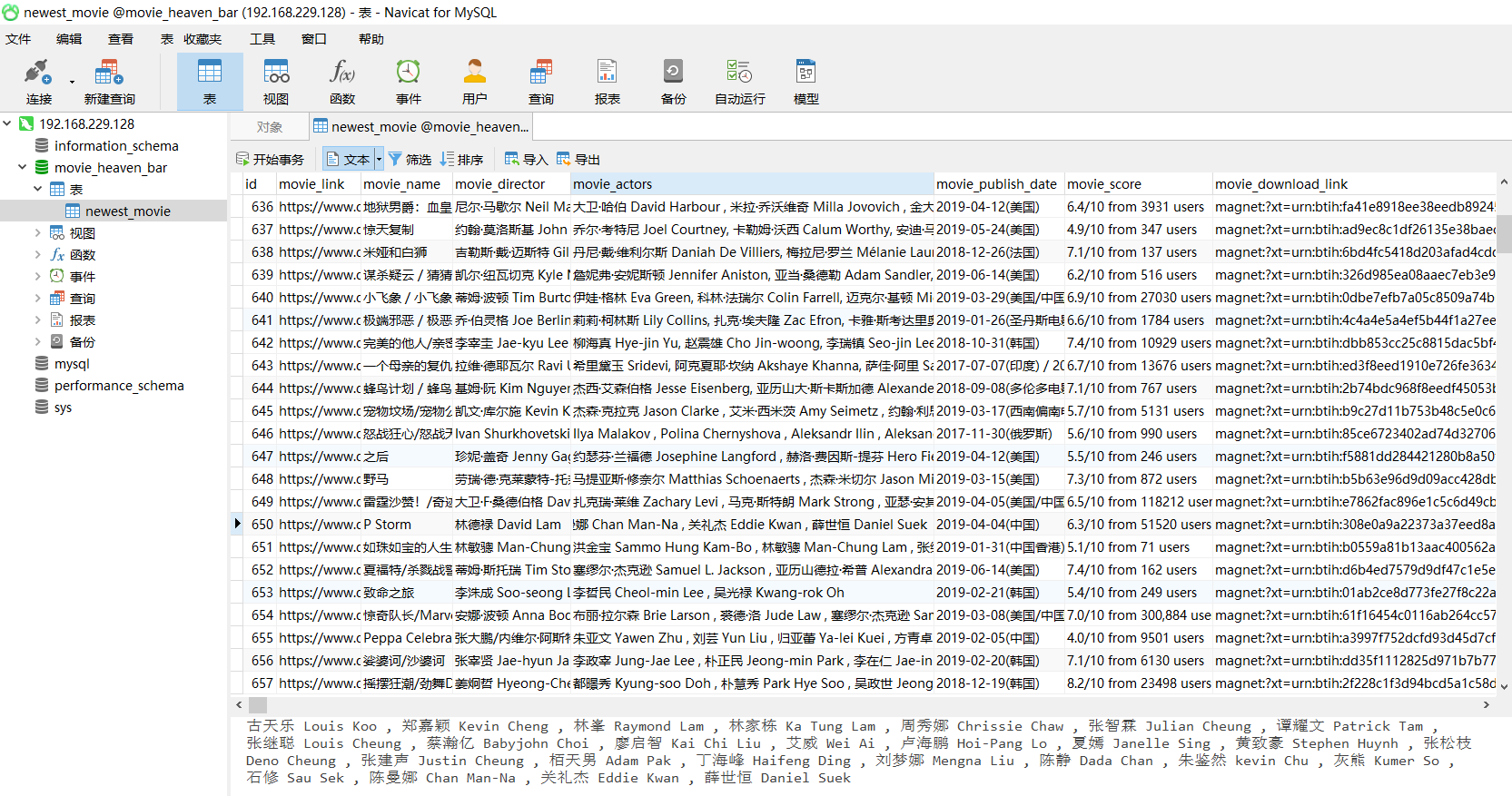Expand the 视图 (Views) tree node
1512x796 pixels.
(x=37, y=232)
